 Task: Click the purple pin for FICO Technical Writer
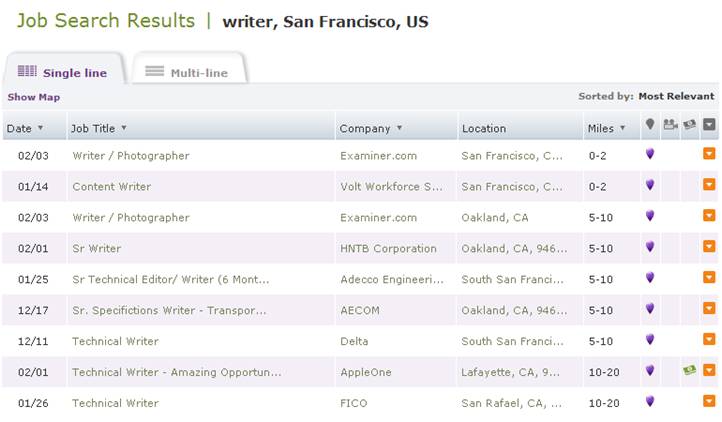650,401
